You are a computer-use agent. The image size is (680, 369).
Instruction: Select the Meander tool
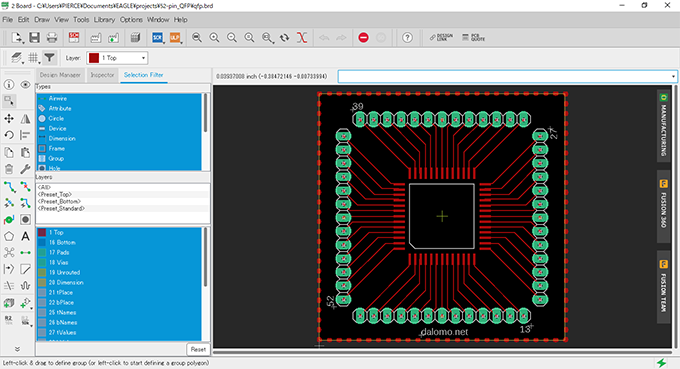click(26, 286)
